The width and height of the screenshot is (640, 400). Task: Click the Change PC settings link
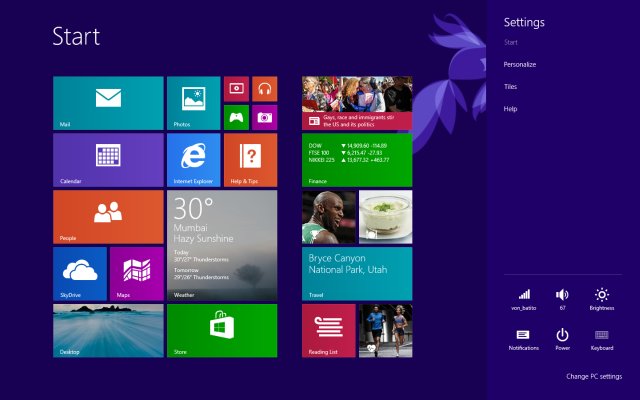(x=594, y=376)
